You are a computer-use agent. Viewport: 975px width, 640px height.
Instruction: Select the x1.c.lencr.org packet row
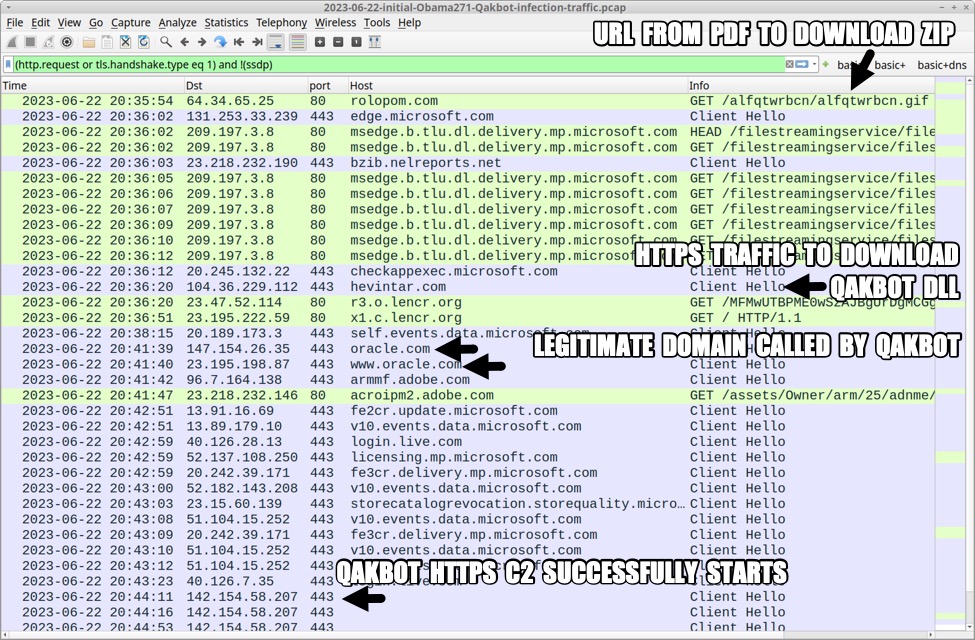point(468,318)
